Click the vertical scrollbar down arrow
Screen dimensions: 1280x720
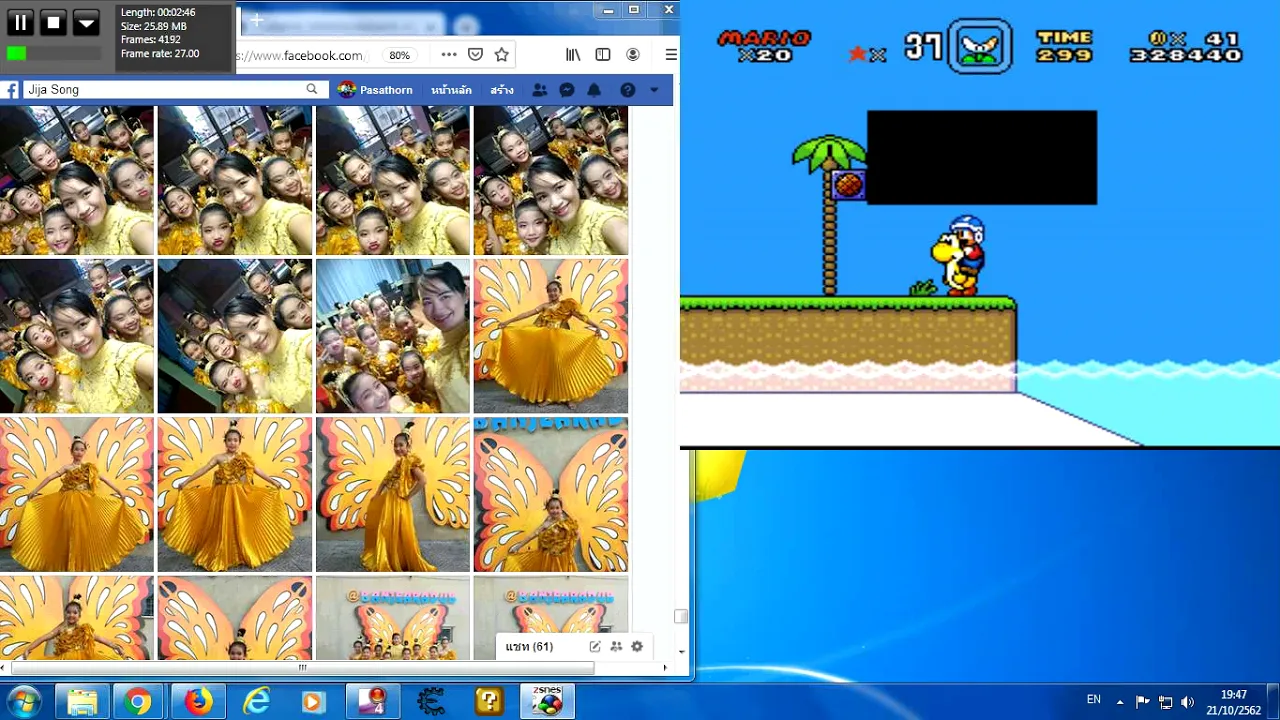coord(682,652)
